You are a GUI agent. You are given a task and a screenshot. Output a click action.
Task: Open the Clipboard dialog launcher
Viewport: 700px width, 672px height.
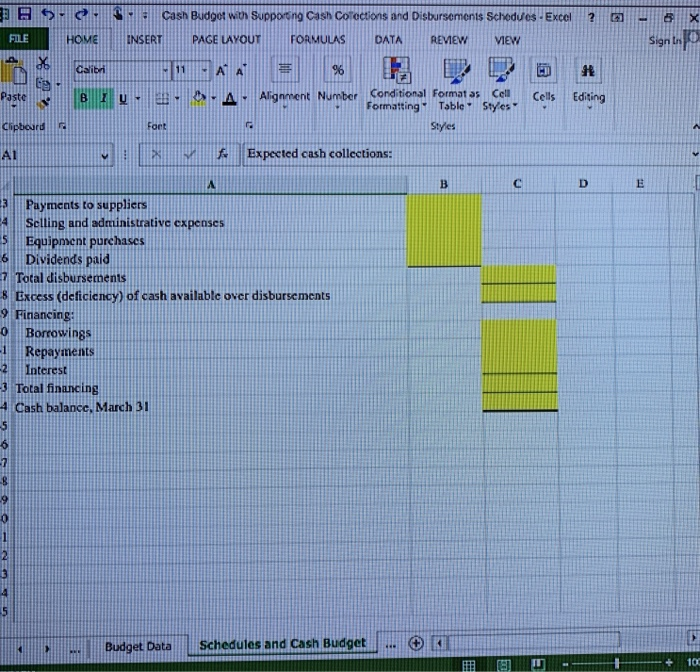[62, 126]
